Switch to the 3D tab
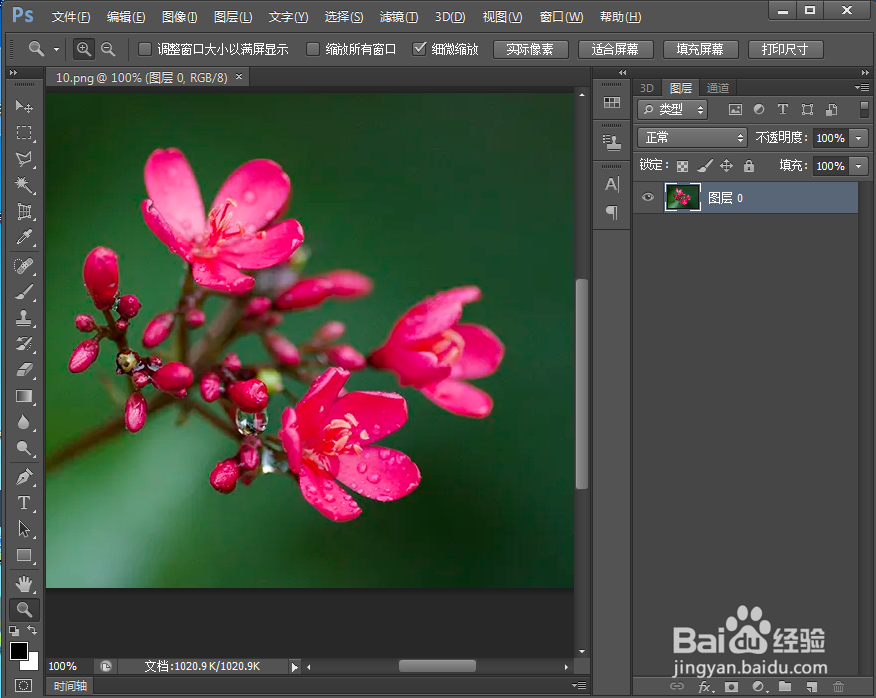 [x=646, y=88]
